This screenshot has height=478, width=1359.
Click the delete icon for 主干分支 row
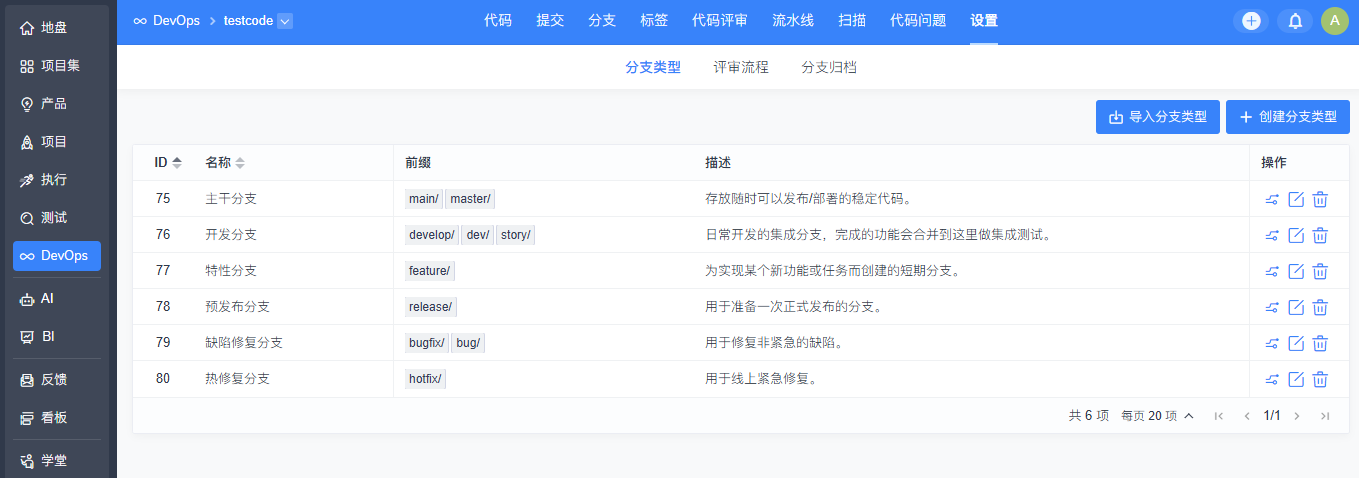(1320, 199)
